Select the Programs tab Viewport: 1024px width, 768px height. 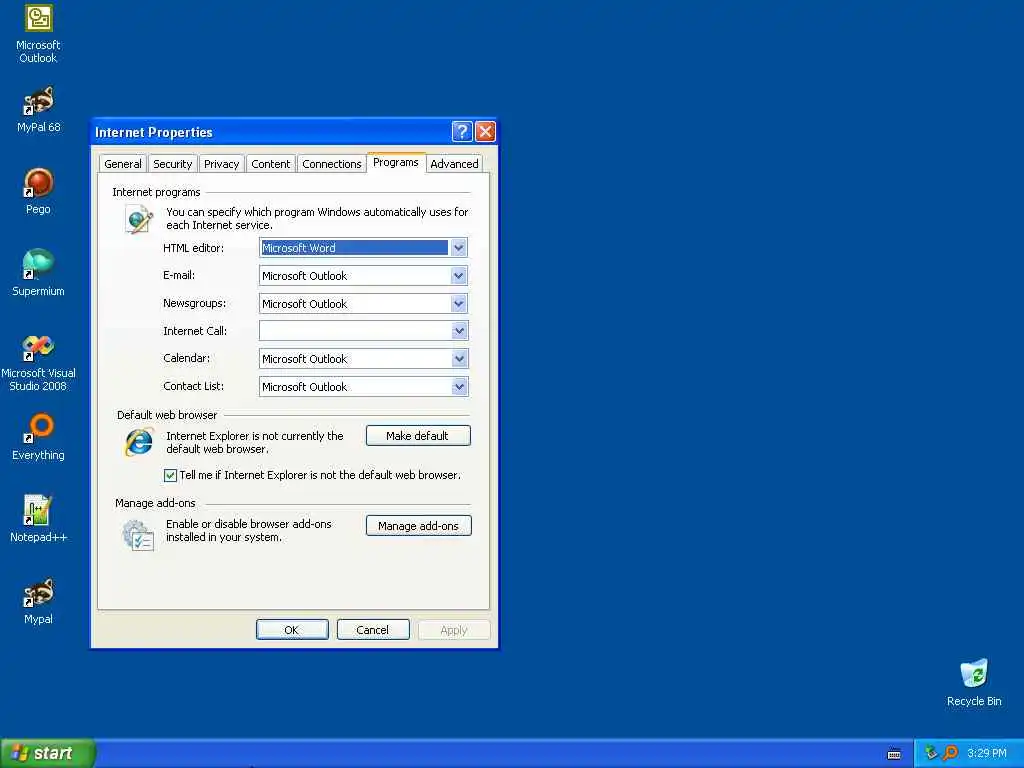[x=396, y=163]
